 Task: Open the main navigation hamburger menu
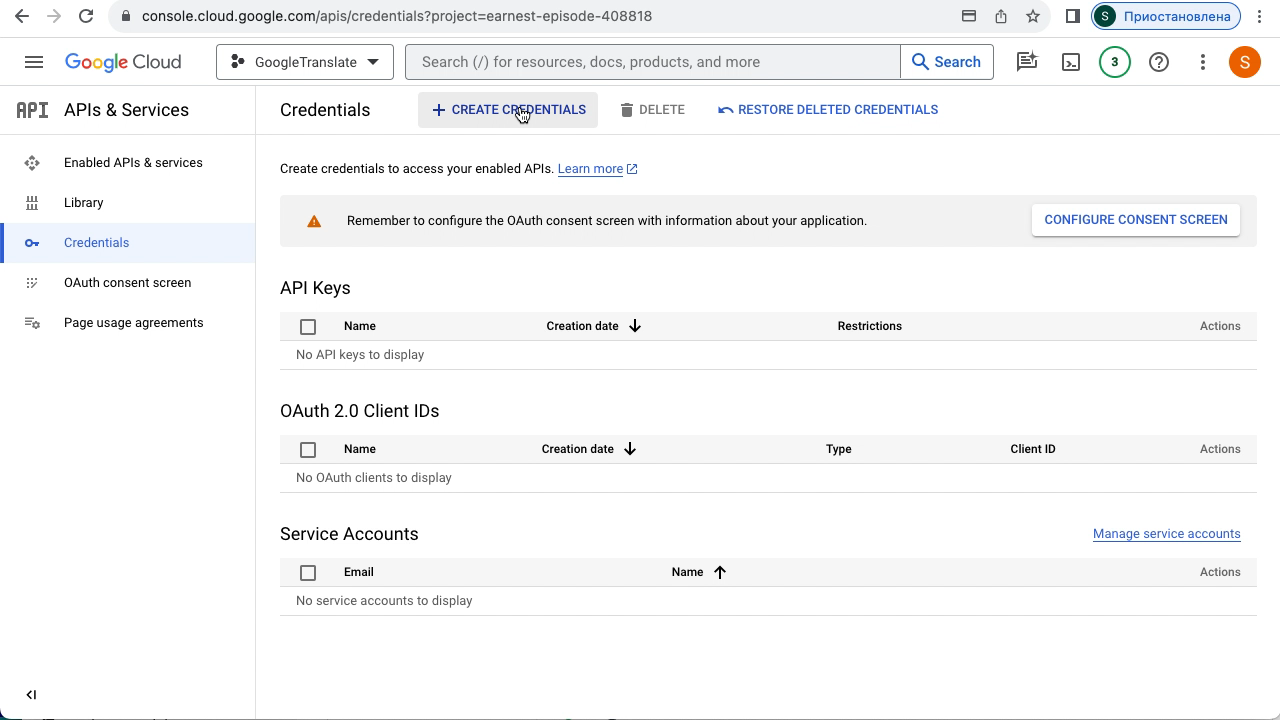pos(33,62)
